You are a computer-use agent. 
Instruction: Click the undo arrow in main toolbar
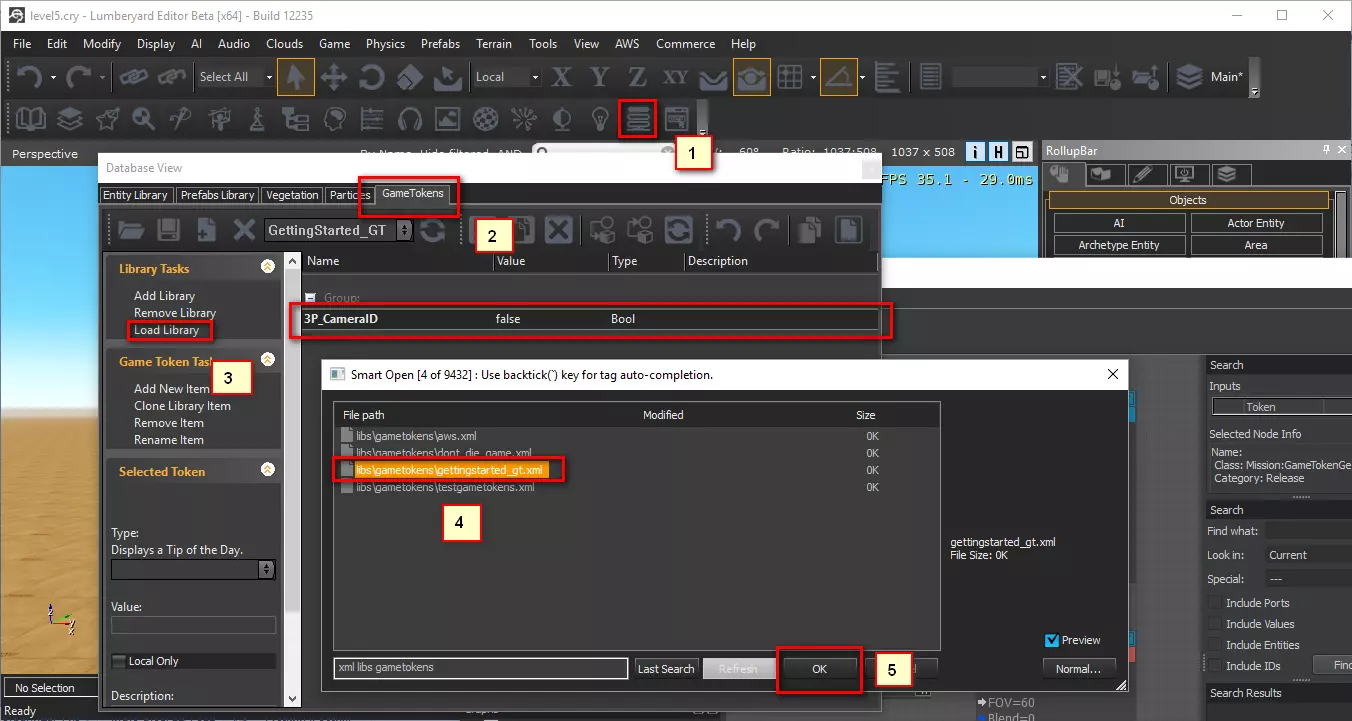coord(28,77)
